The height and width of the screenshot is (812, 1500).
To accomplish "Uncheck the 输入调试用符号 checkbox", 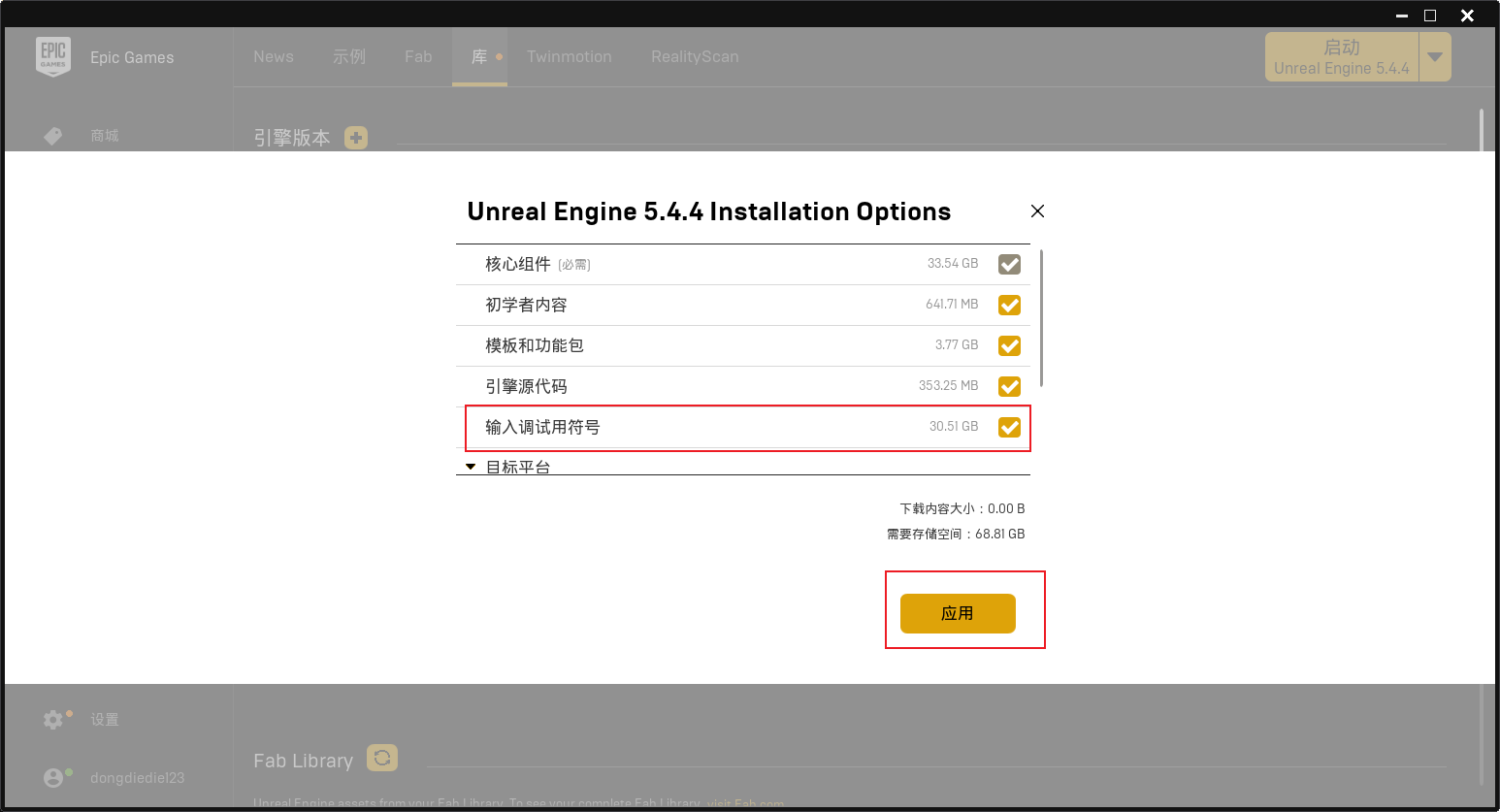I will (1009, 427).
